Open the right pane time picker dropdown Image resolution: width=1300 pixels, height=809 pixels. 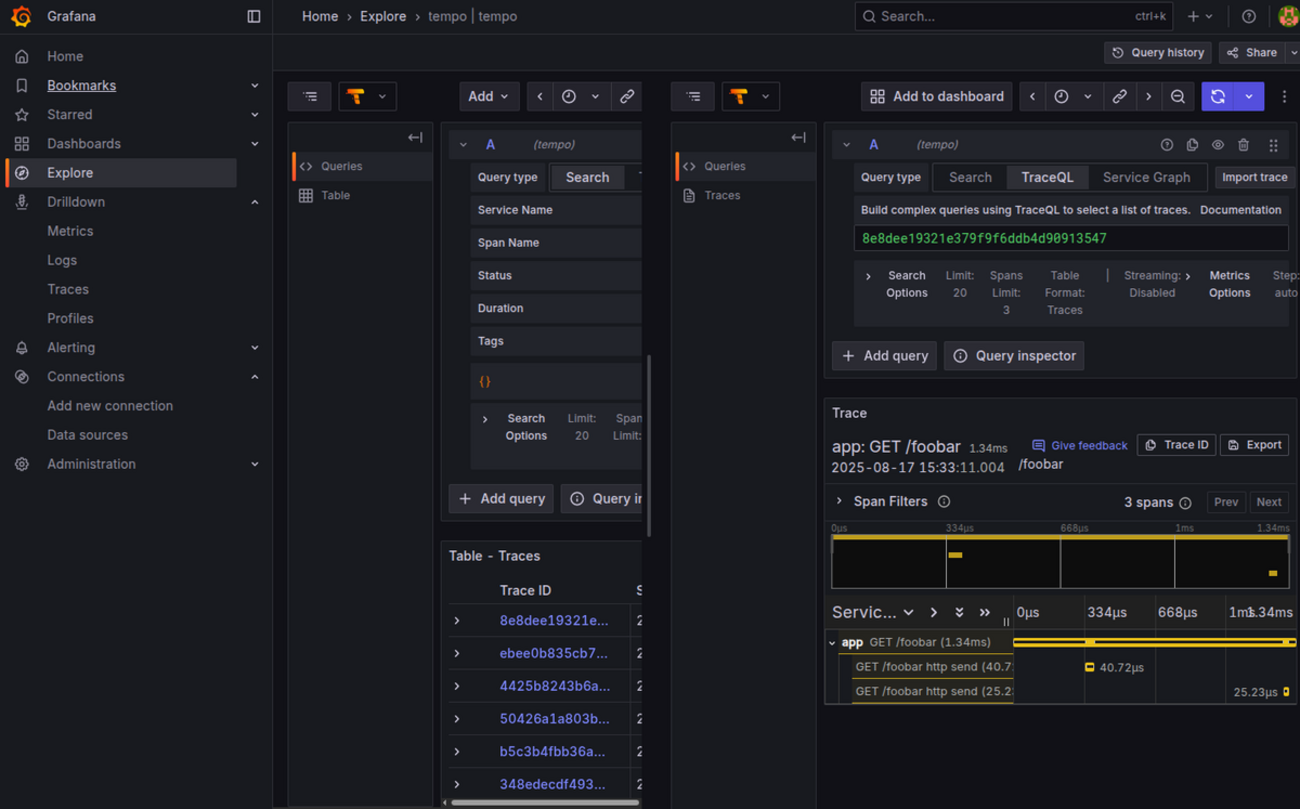1073,96
